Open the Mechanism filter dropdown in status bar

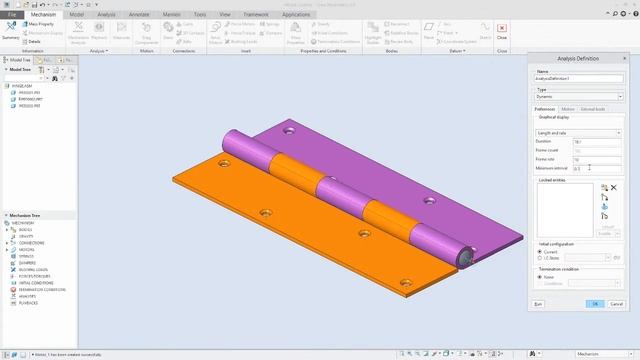(x=604, y=354)
